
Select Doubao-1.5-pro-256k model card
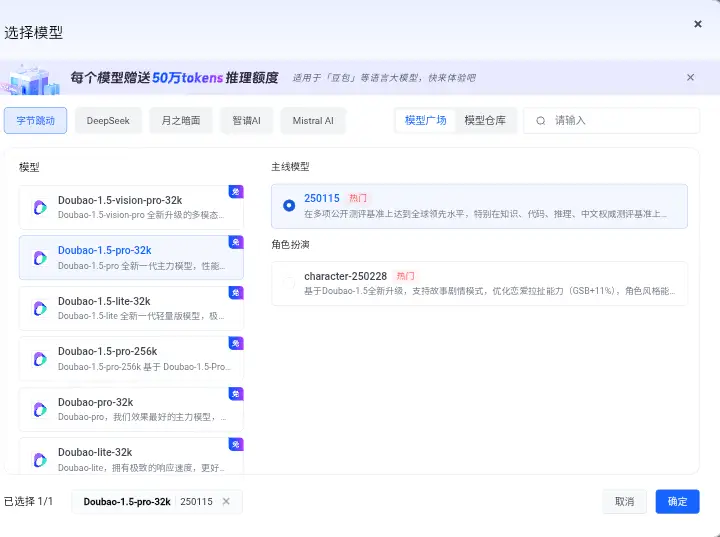(x=131, y=359)
